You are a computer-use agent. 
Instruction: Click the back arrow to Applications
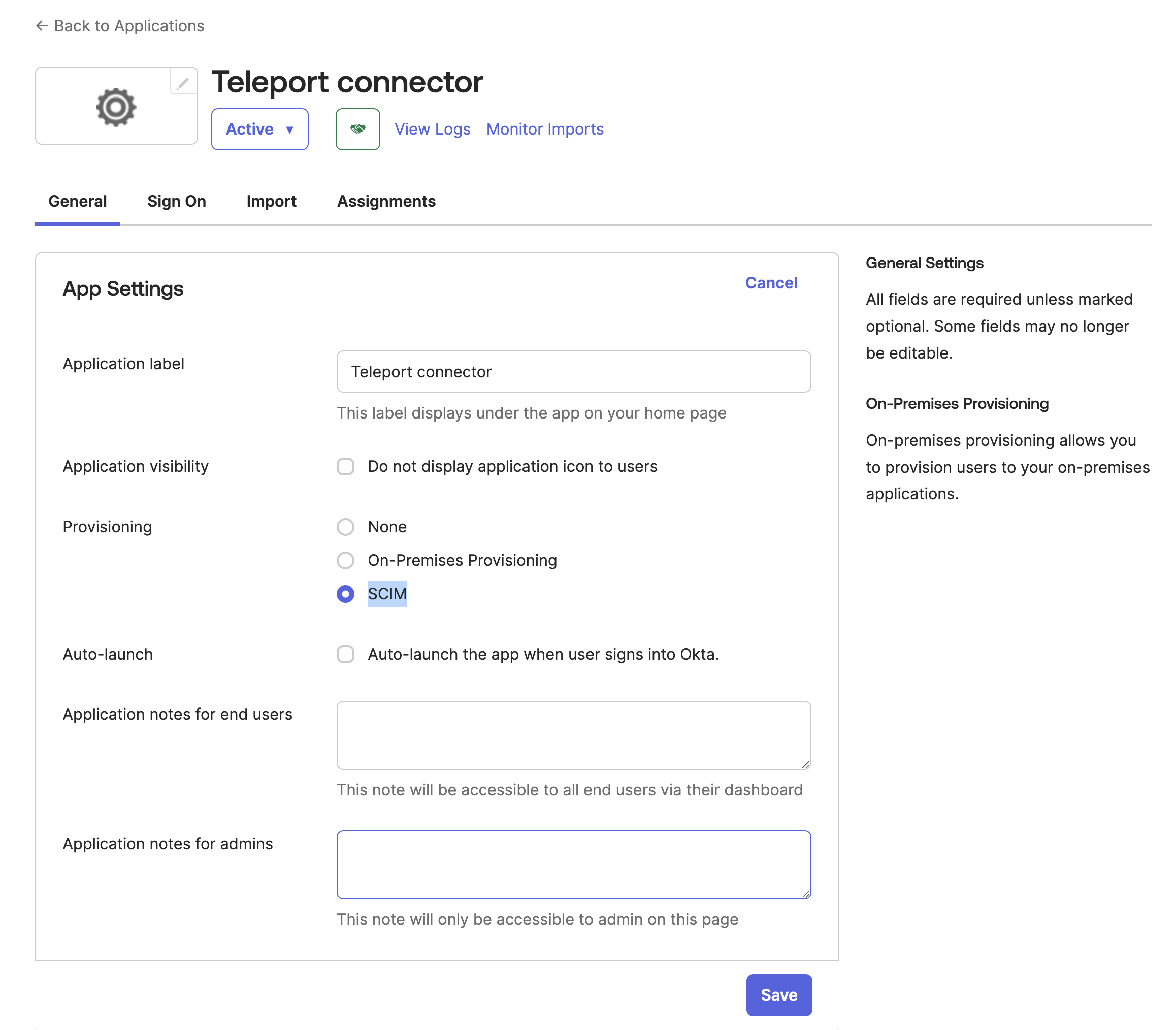41,26
